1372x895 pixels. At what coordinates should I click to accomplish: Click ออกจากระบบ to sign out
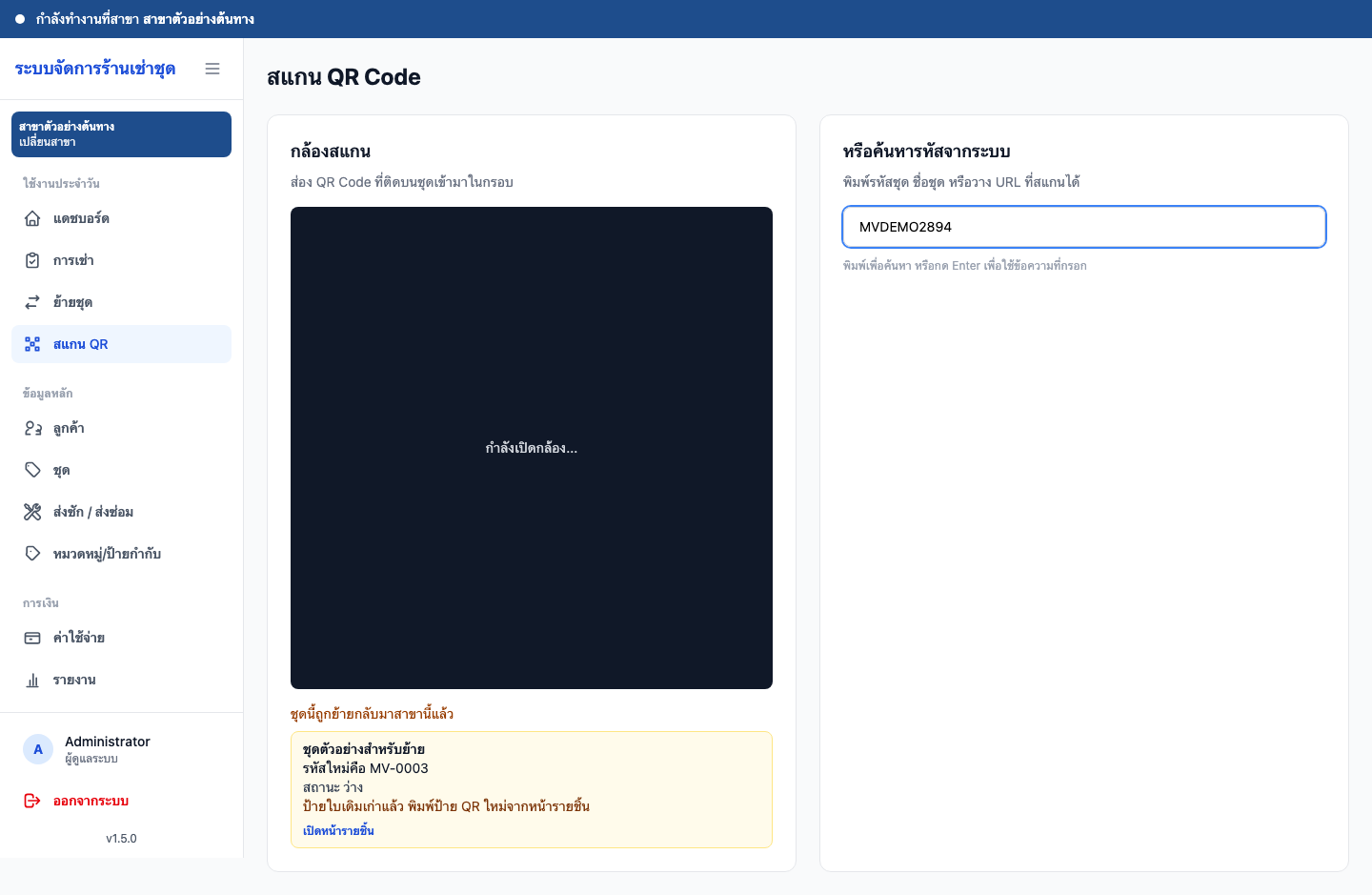[121, 801]
